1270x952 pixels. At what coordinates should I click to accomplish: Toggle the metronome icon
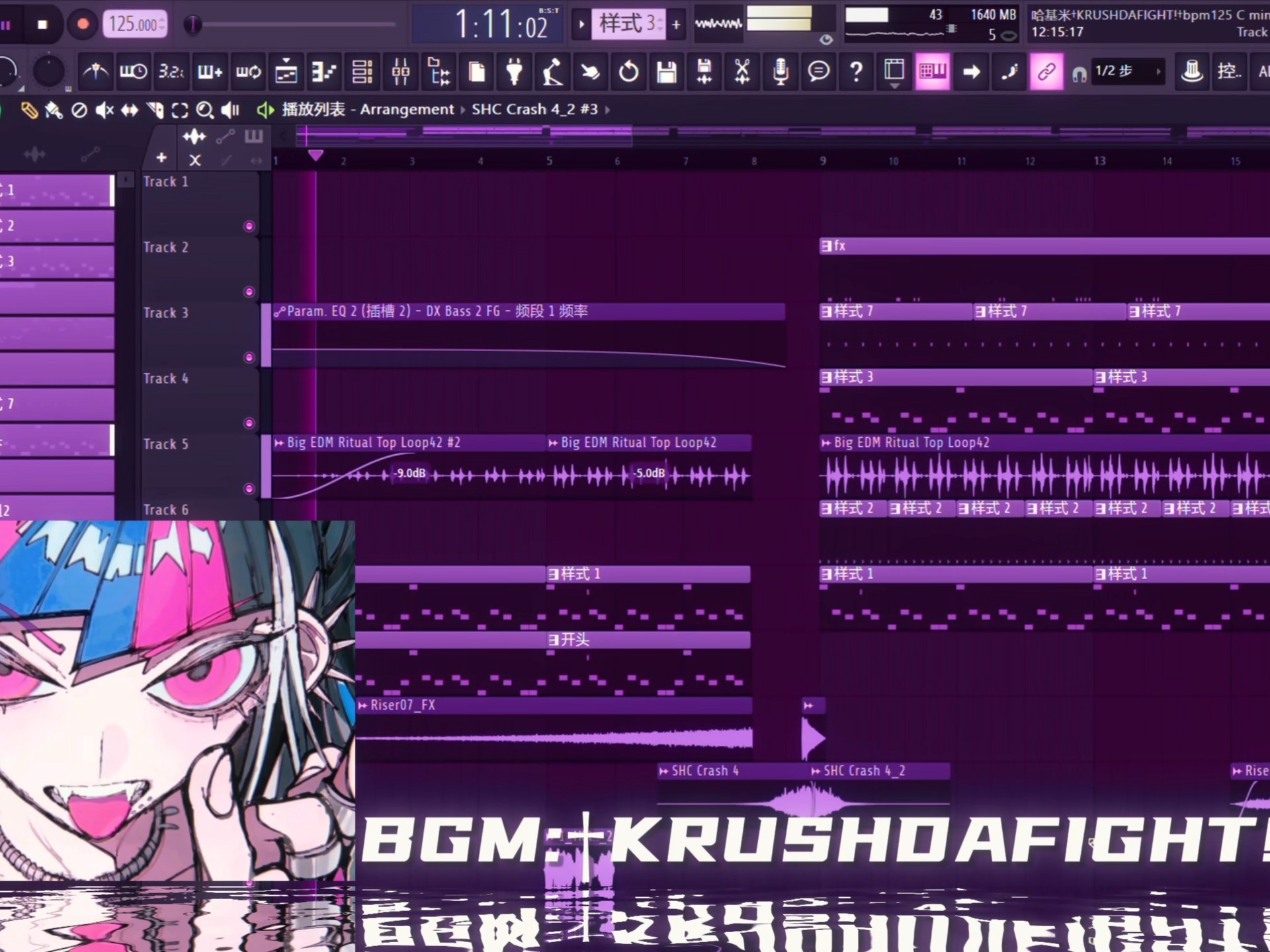95,71
